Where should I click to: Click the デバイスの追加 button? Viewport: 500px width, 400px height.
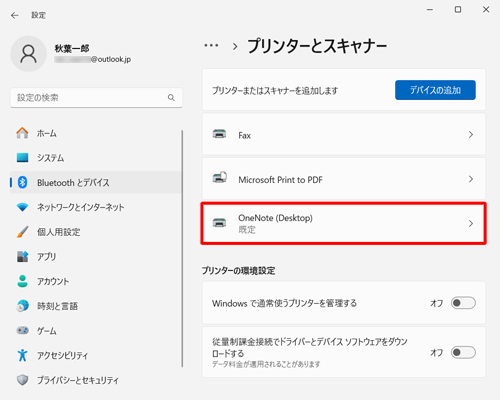(435, 90)
